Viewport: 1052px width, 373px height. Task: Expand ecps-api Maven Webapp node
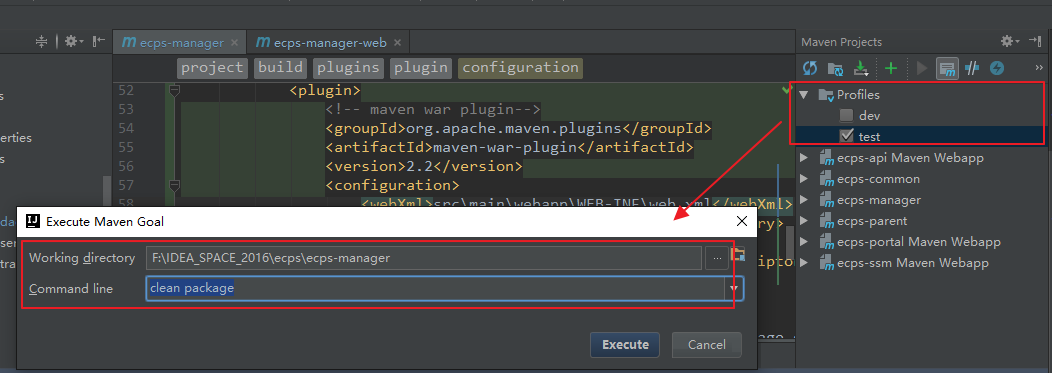pos(804,158)
